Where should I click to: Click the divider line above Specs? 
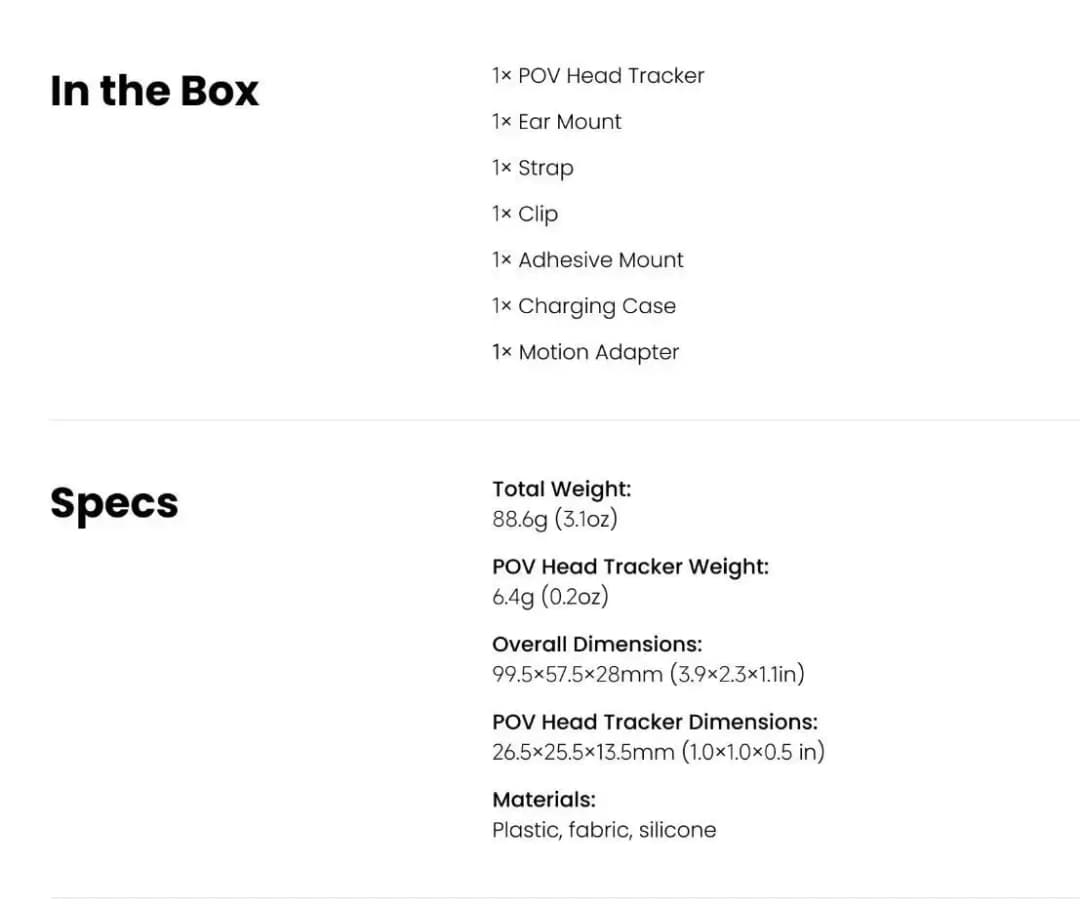coord(564,419)
